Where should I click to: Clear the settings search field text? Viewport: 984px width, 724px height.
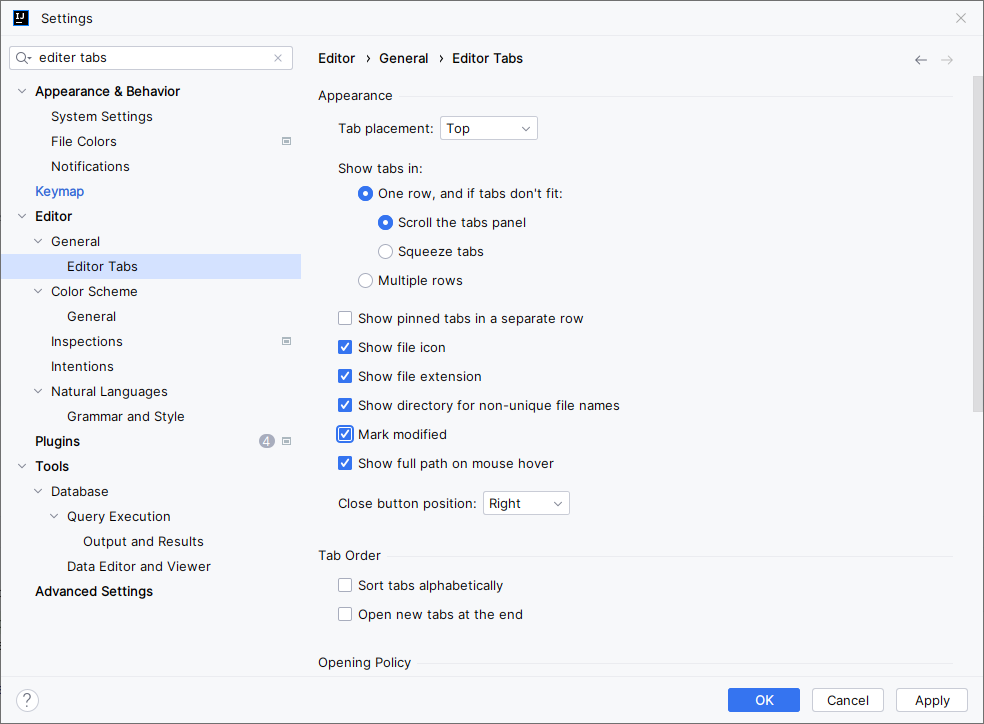[x=278, y=58]
